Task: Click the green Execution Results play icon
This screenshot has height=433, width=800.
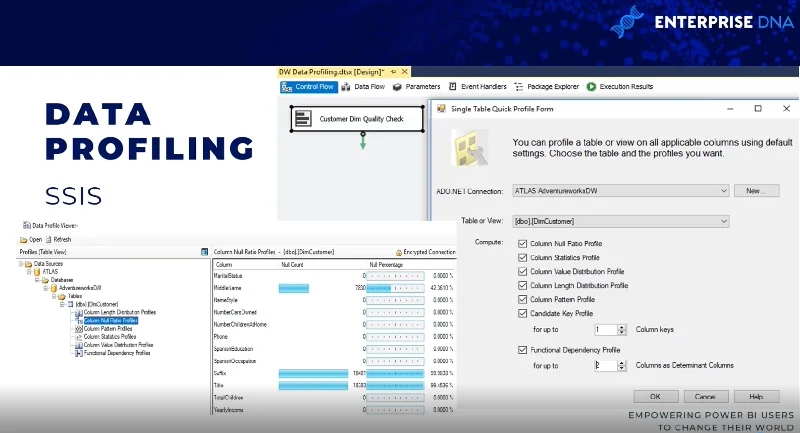Action: 591,87
